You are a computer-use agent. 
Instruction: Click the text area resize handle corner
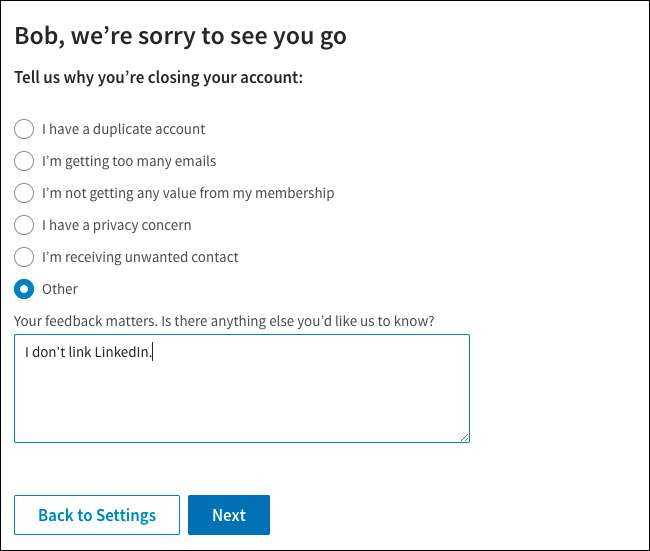click(465, 437)
